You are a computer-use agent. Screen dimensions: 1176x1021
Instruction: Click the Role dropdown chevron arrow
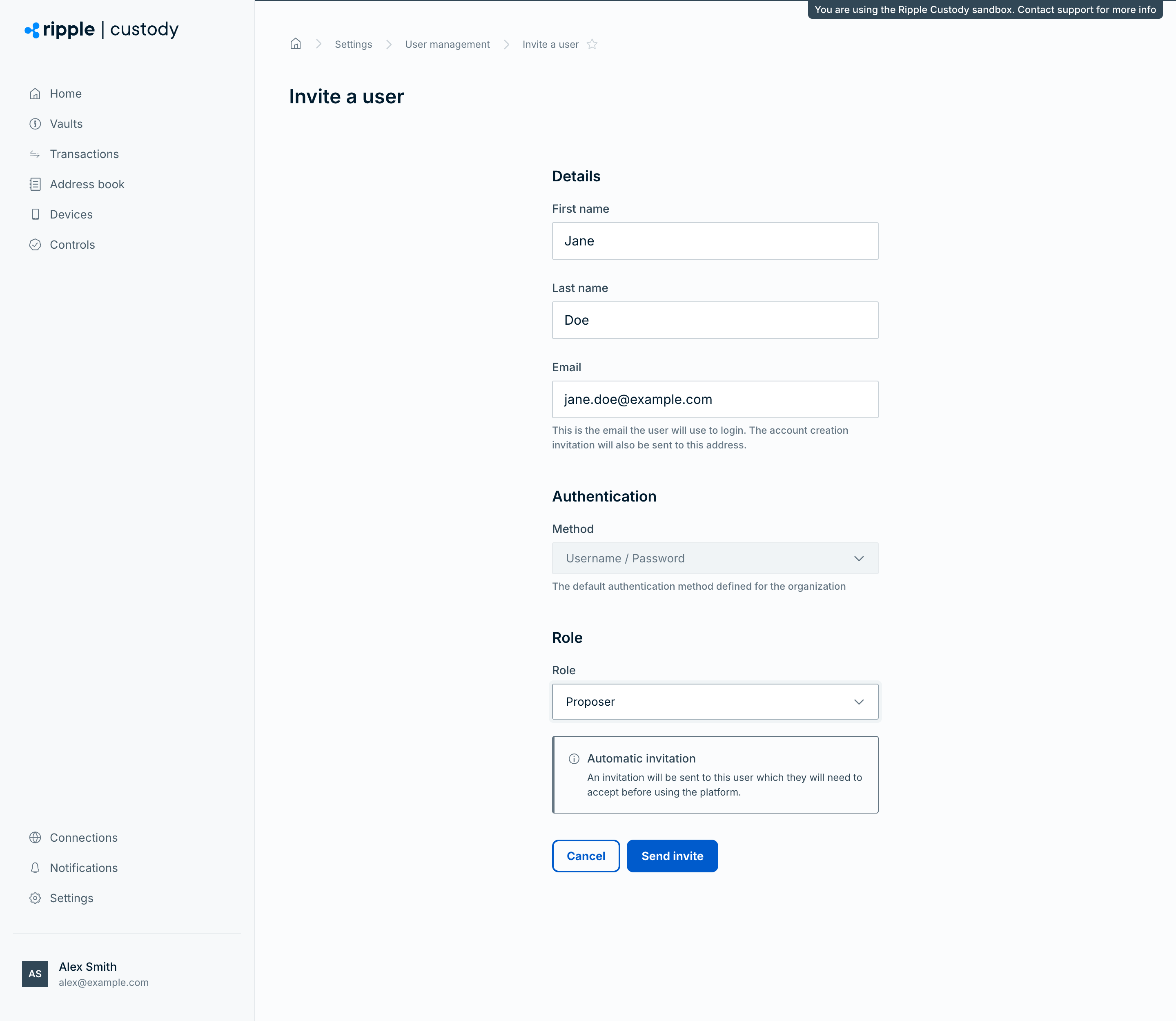tap(859, 702)
